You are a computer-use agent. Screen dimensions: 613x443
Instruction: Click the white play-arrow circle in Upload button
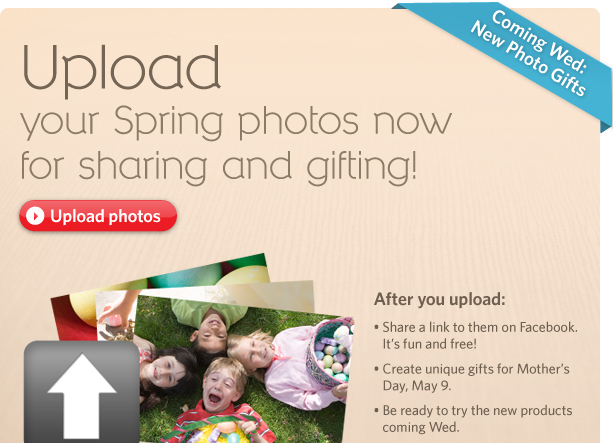point(35,216)
